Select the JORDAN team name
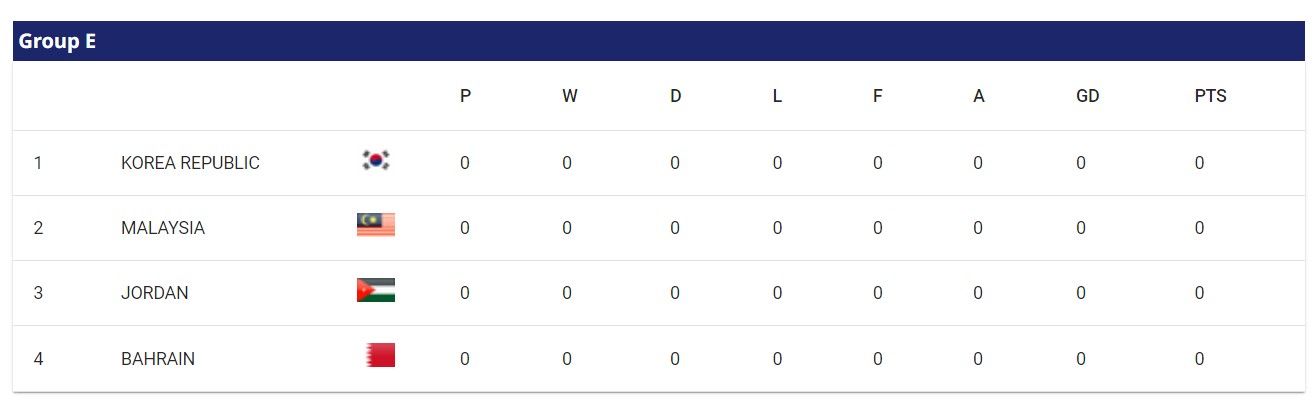This screenshot has height=407, width=1315. [155, 293]
